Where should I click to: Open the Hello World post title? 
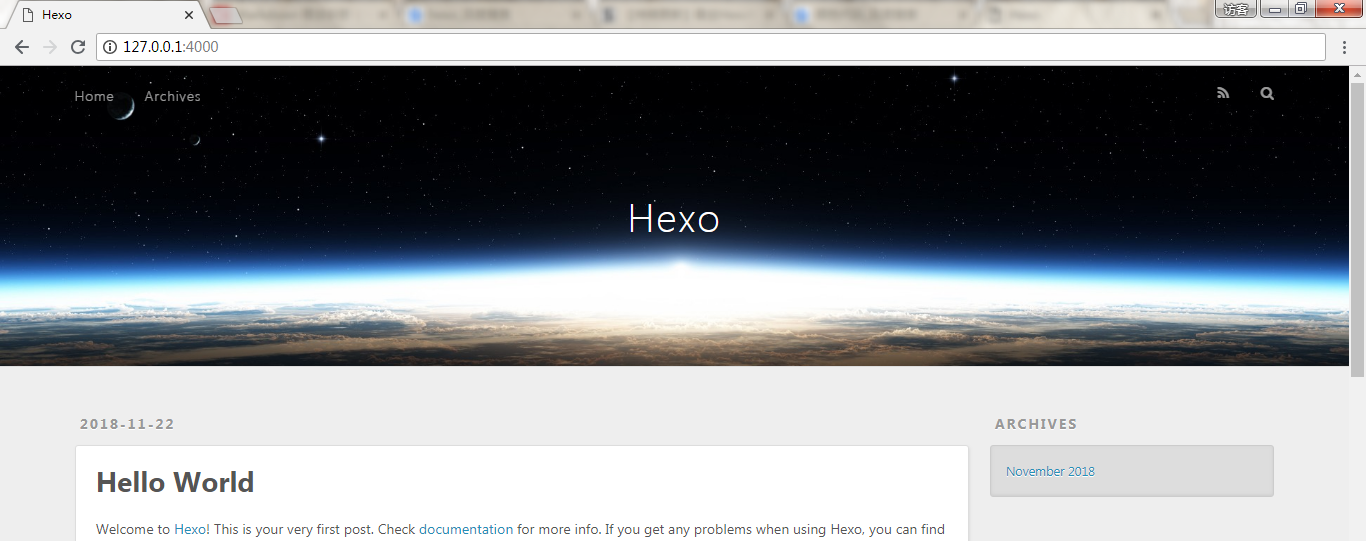pyautogui.click(x=175, y=482)
